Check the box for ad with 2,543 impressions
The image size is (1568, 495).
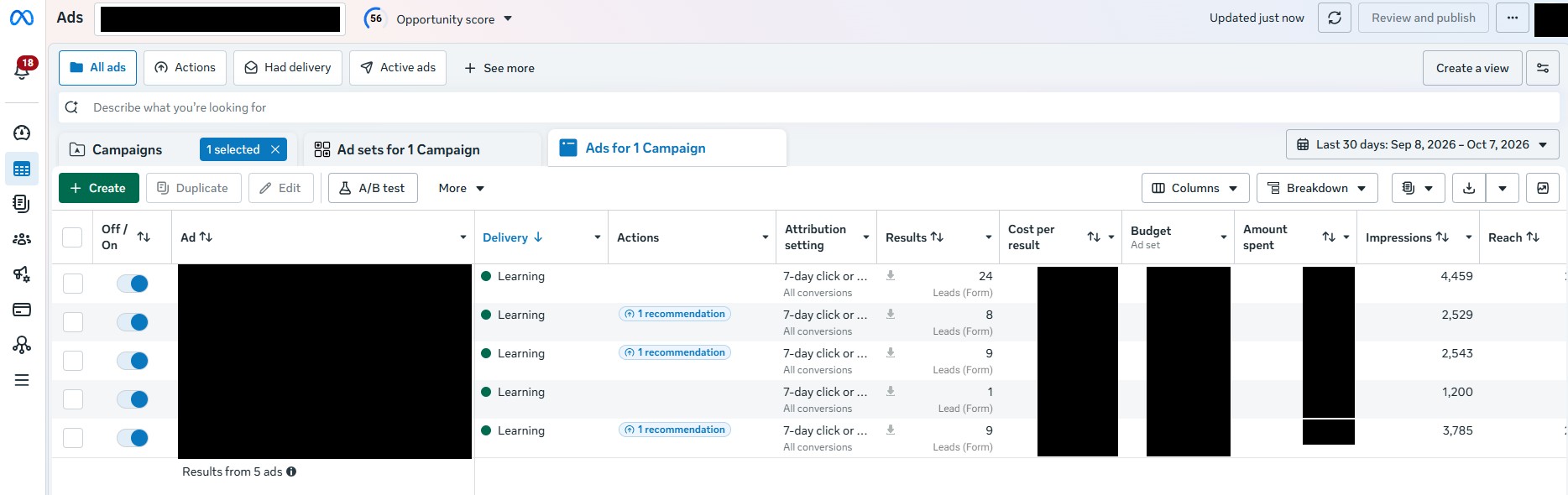[73, 361]
